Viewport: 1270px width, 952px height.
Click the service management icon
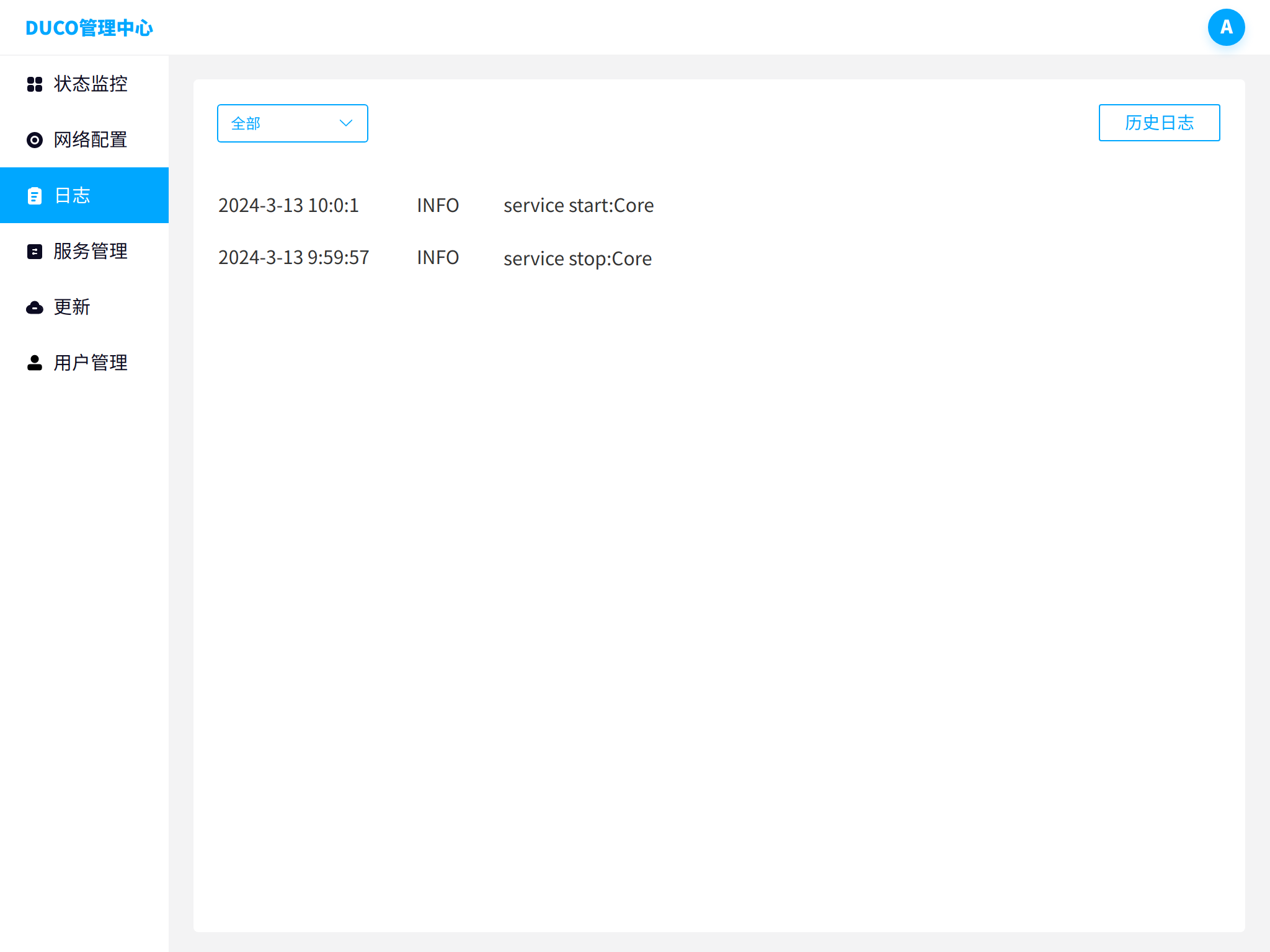(x=35, y=252)
